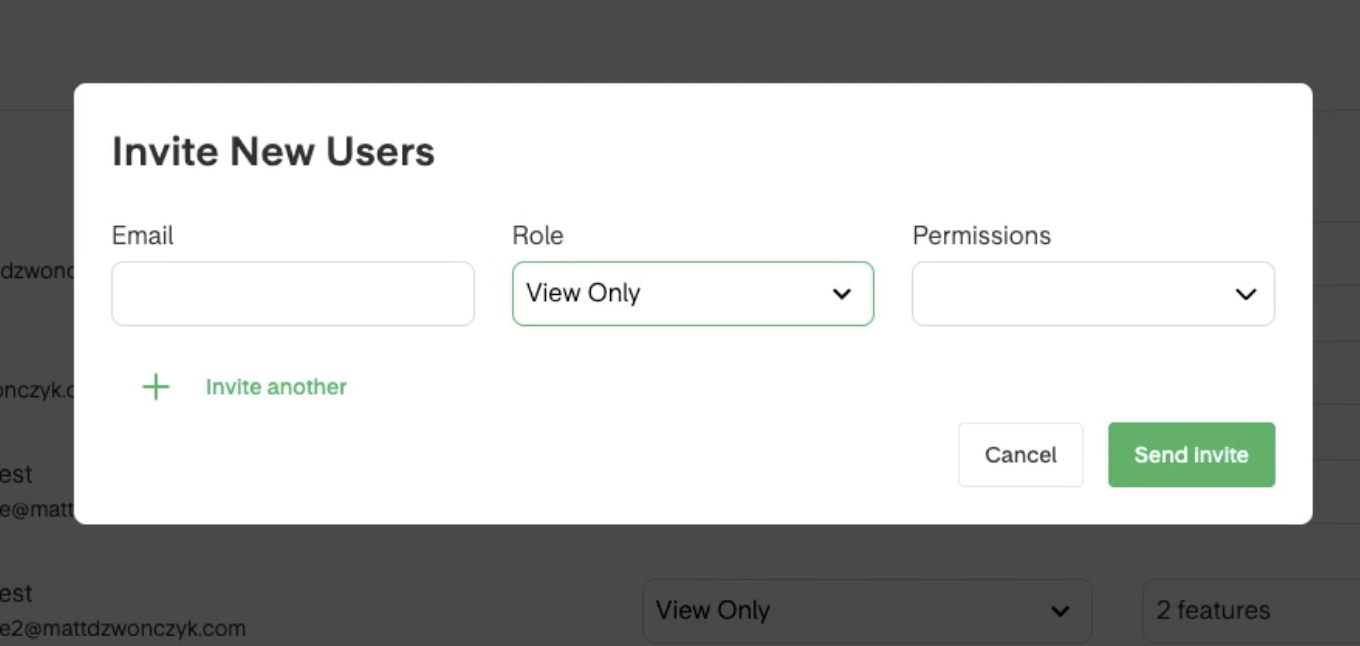This screenshot has width=1360, height=646.
Task: Expand the background user's View Only role dropdown
Action: [865, 610]
